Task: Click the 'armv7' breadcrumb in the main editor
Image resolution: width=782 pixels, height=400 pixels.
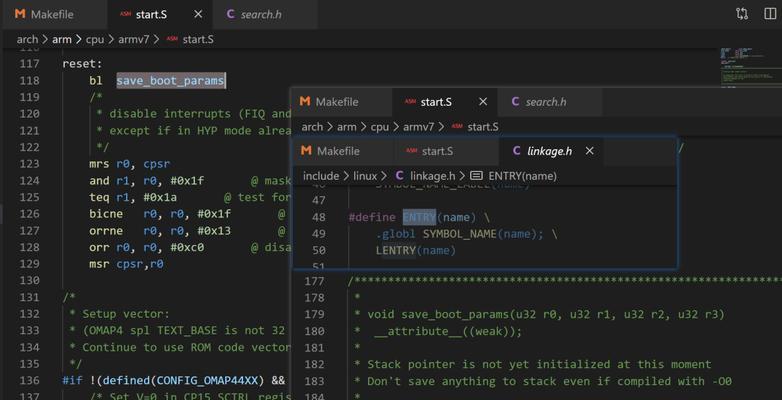Action: [x=134, y=39]
